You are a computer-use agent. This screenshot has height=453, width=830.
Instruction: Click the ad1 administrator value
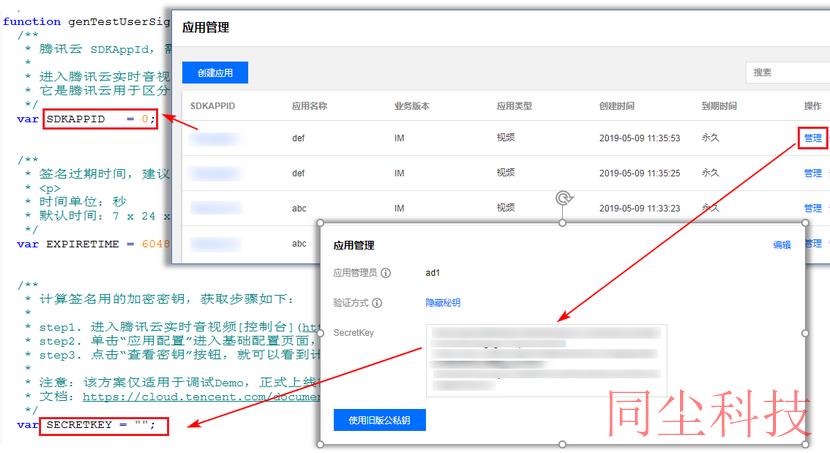[432, 273]
